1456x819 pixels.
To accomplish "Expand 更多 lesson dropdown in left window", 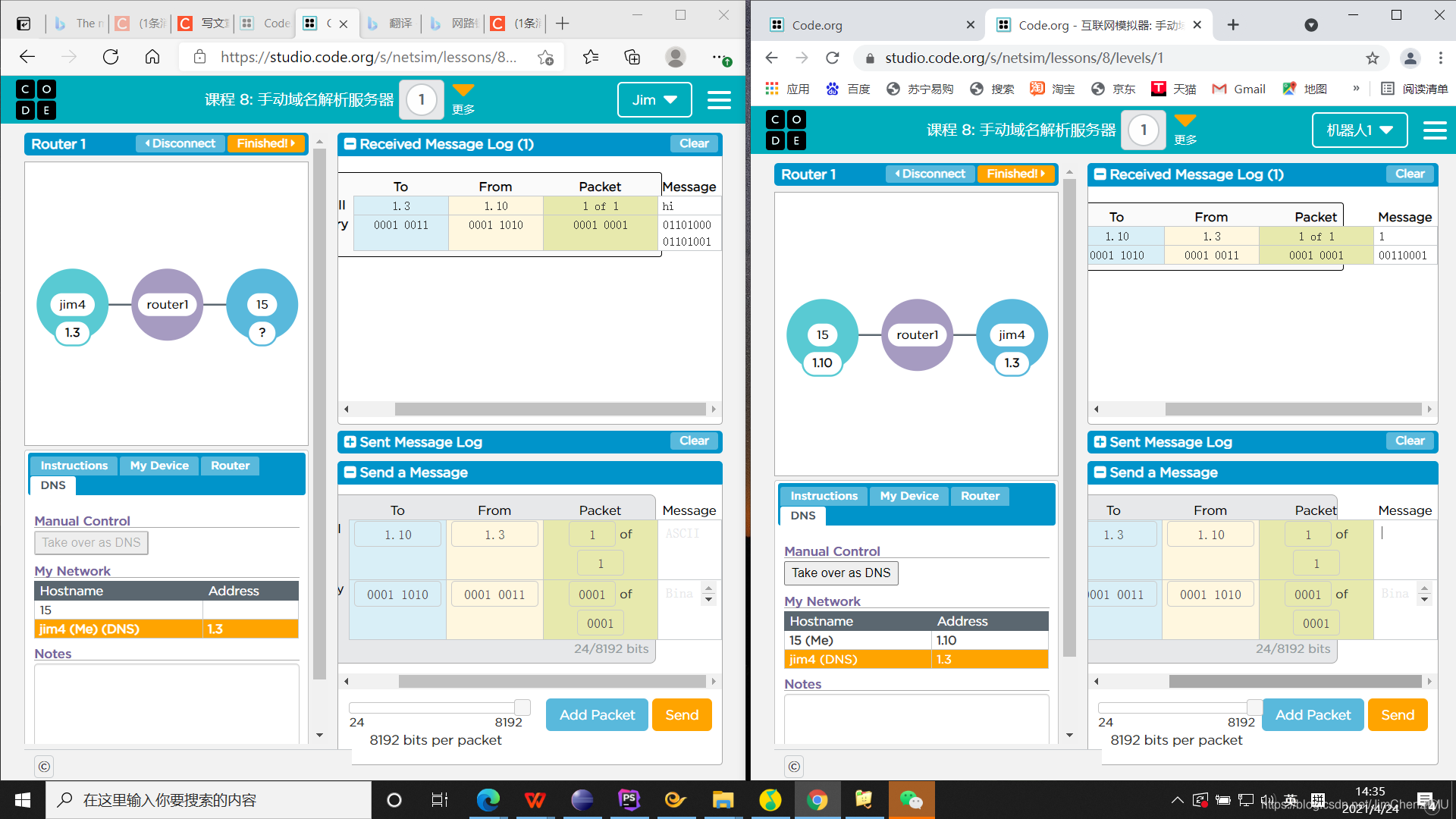I will [463, 99].
